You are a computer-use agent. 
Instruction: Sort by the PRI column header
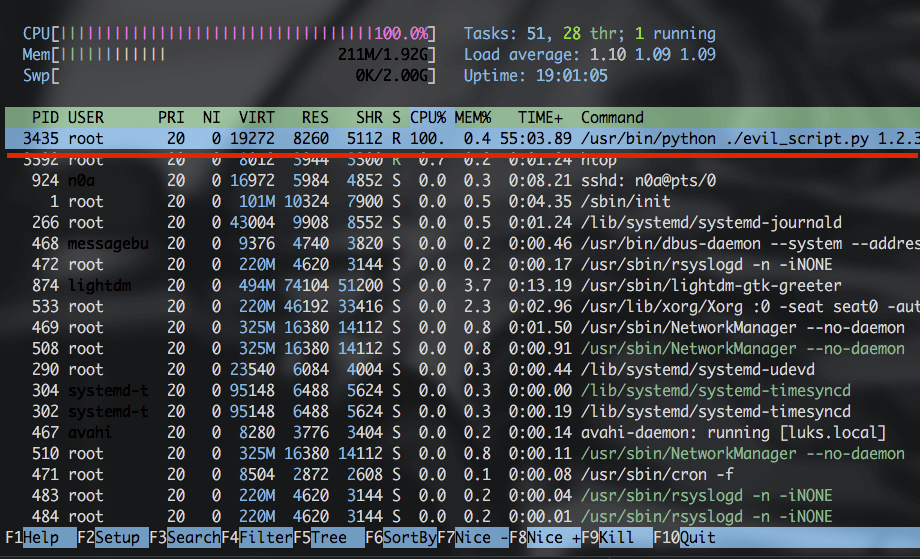(171, 117)
